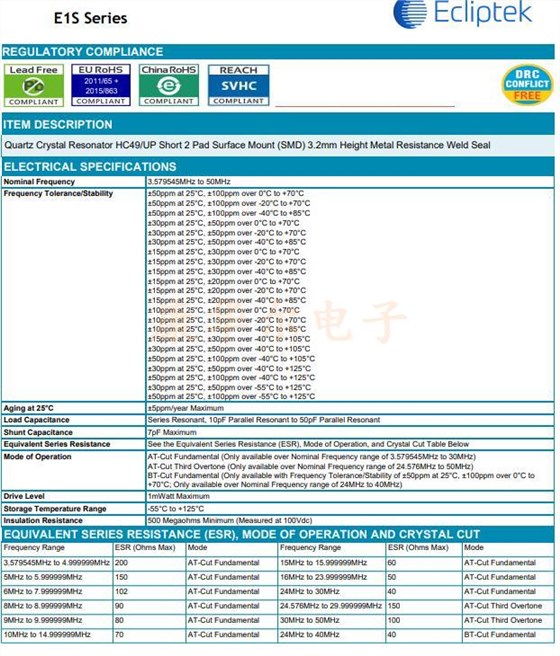Image resolution: width=560 pixels, height=656 pixels.
Task: Select the Storage Temperature Range label
Action: point(55,509)
